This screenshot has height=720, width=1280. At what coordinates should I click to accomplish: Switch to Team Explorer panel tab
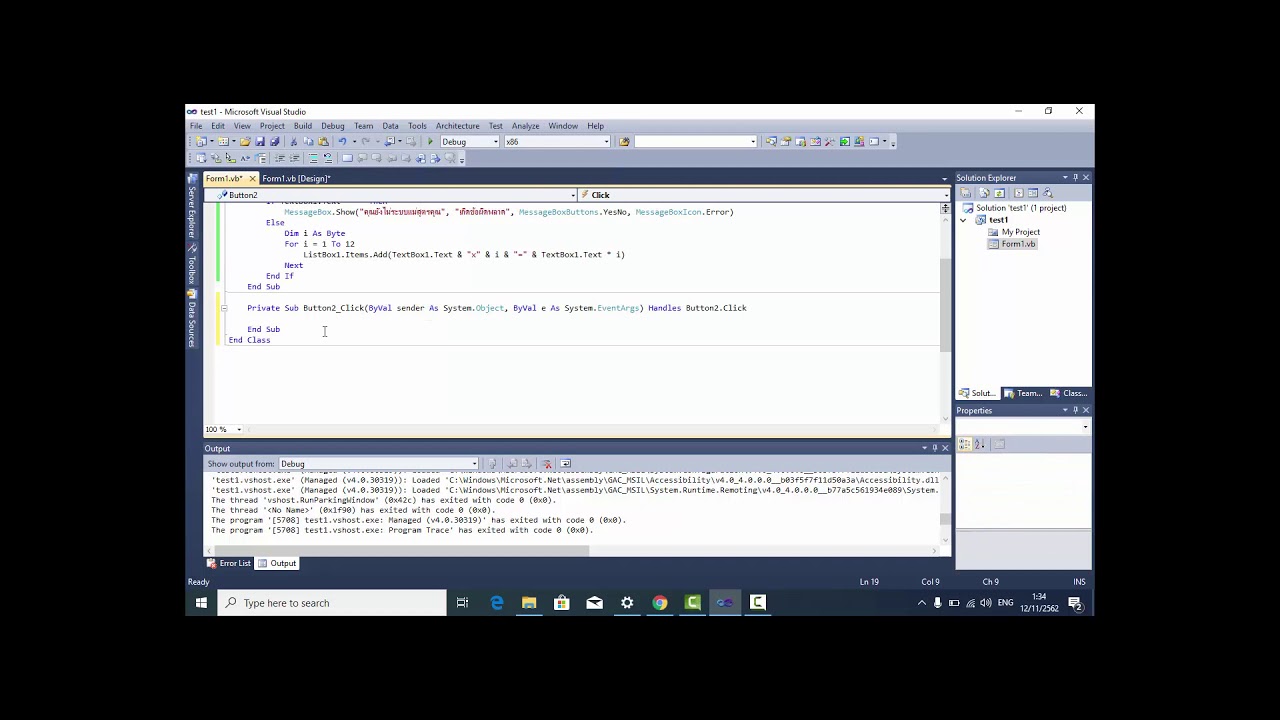click(1023, 393)
